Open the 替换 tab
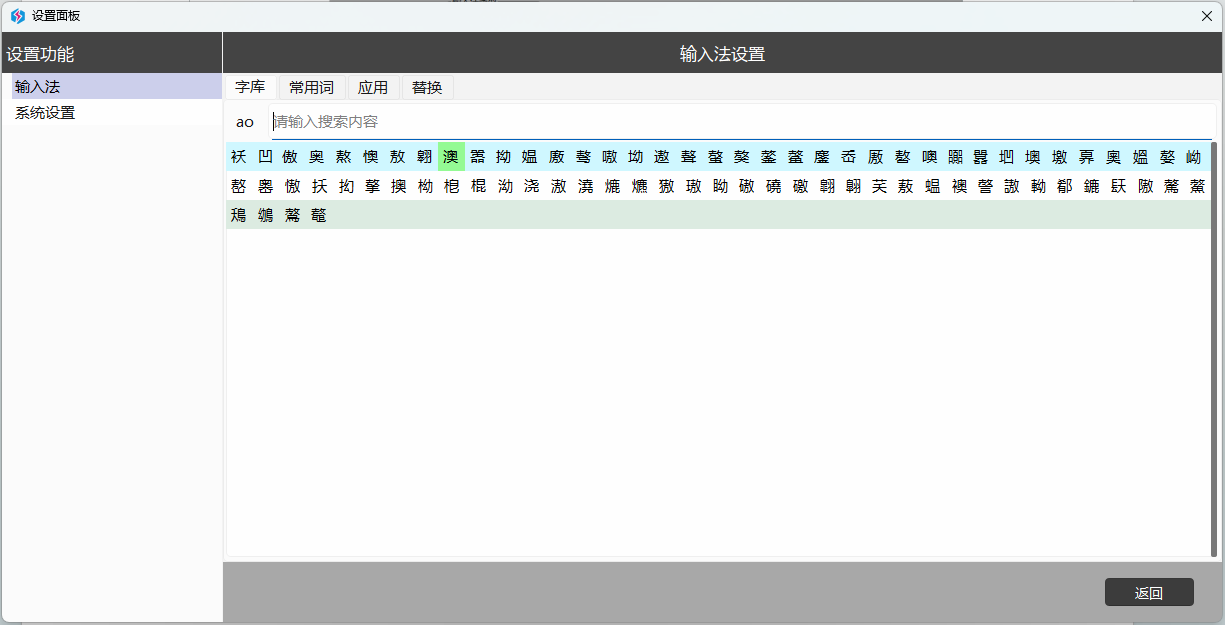1225x625 pixels. pos(427,88)
